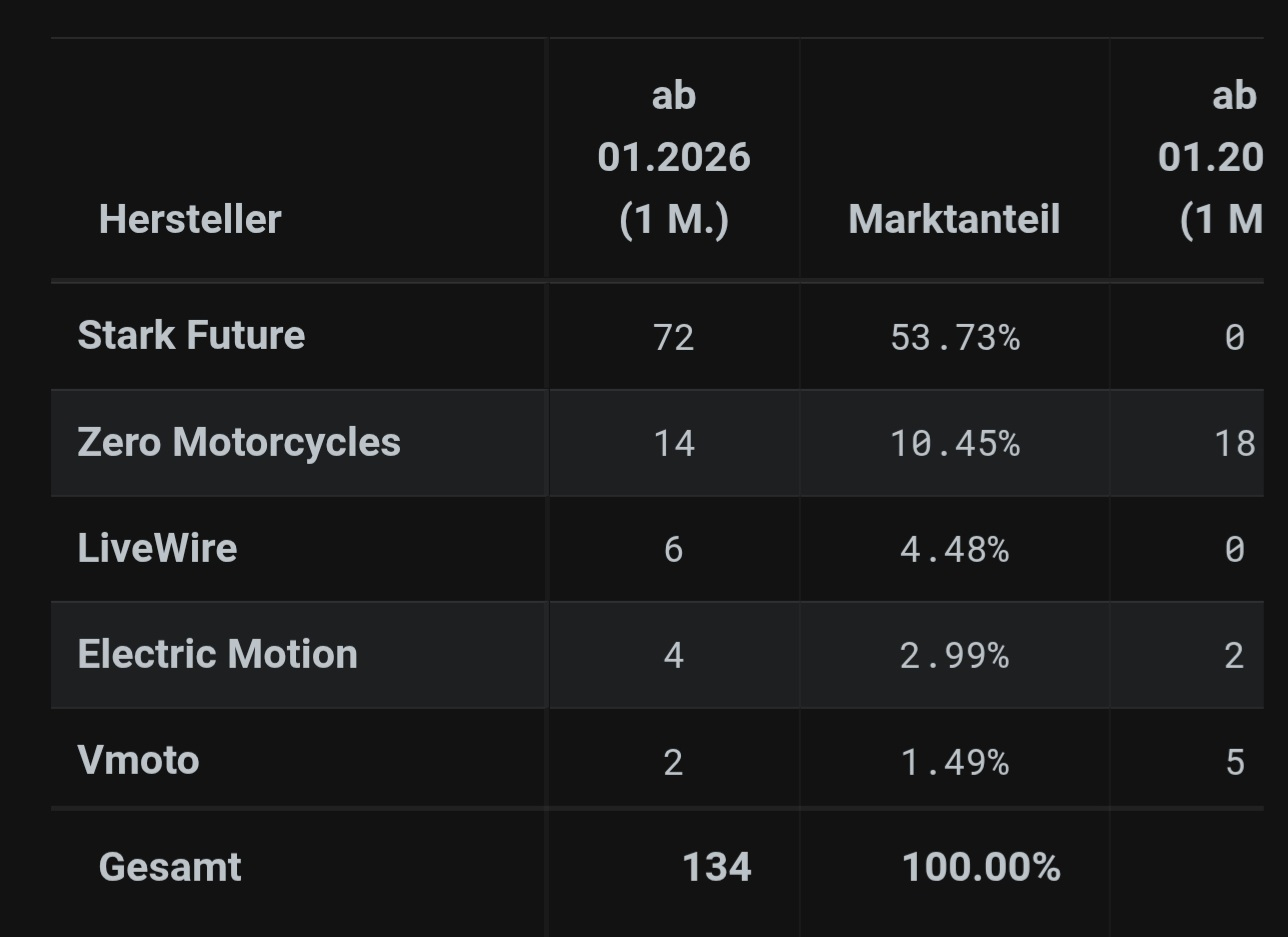1288x937 pixels.
Task: Click the 'ab 01.2026 (1 M.)' column header
Action: click(x=673, y=158)
